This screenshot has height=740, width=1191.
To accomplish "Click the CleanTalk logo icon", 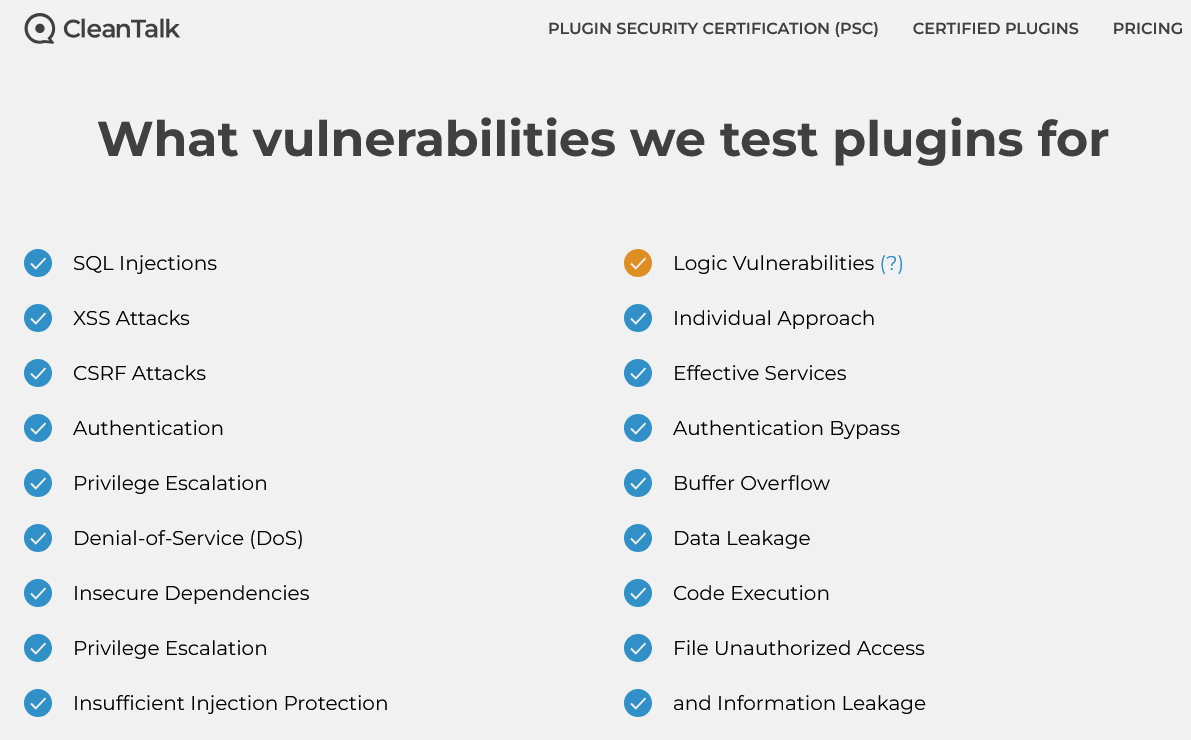I will click(x=39, y=29).
